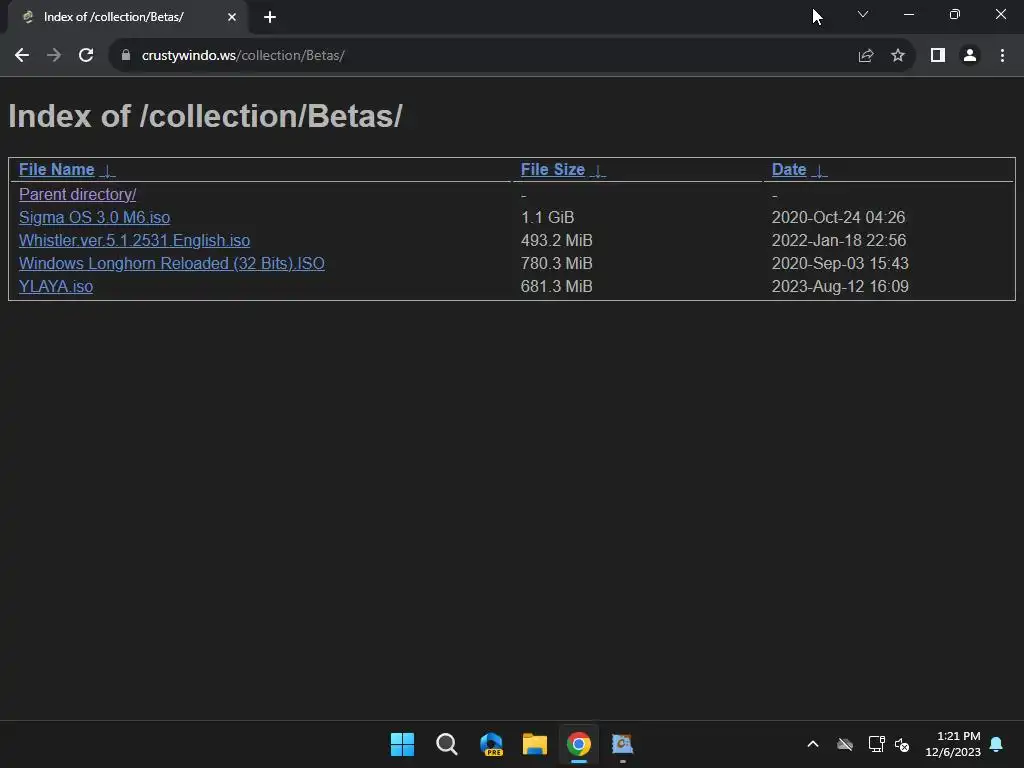Expand the system tray hidden icons chevron
The width and height of the screenshot is (1024, 768).
click(813, 744)
